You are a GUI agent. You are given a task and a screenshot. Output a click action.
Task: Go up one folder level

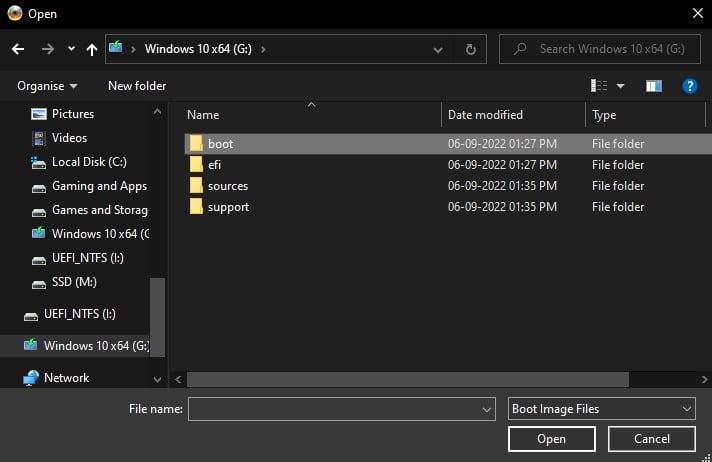pos(92,49)
